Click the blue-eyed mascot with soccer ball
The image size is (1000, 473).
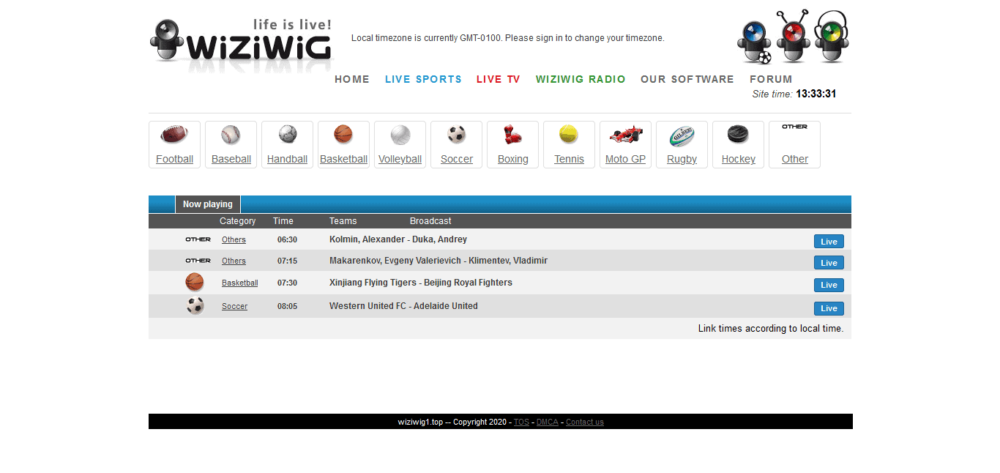pyautogui.click(x=754, y=42)
